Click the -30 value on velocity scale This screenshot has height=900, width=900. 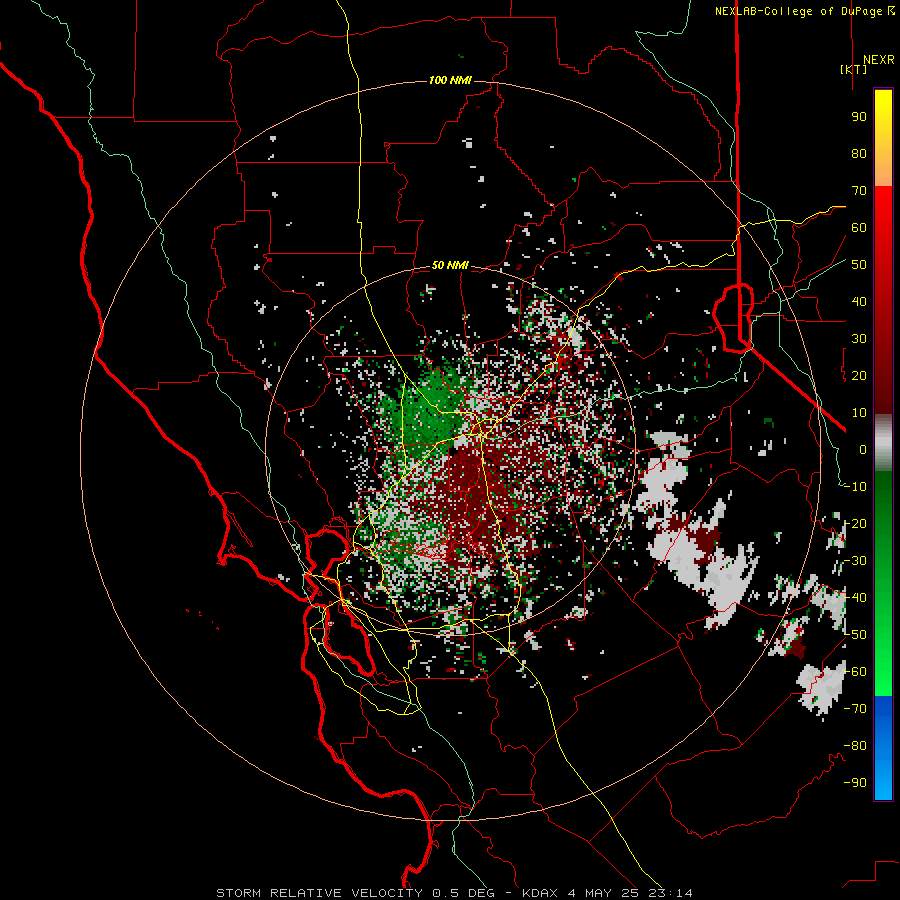855,561
